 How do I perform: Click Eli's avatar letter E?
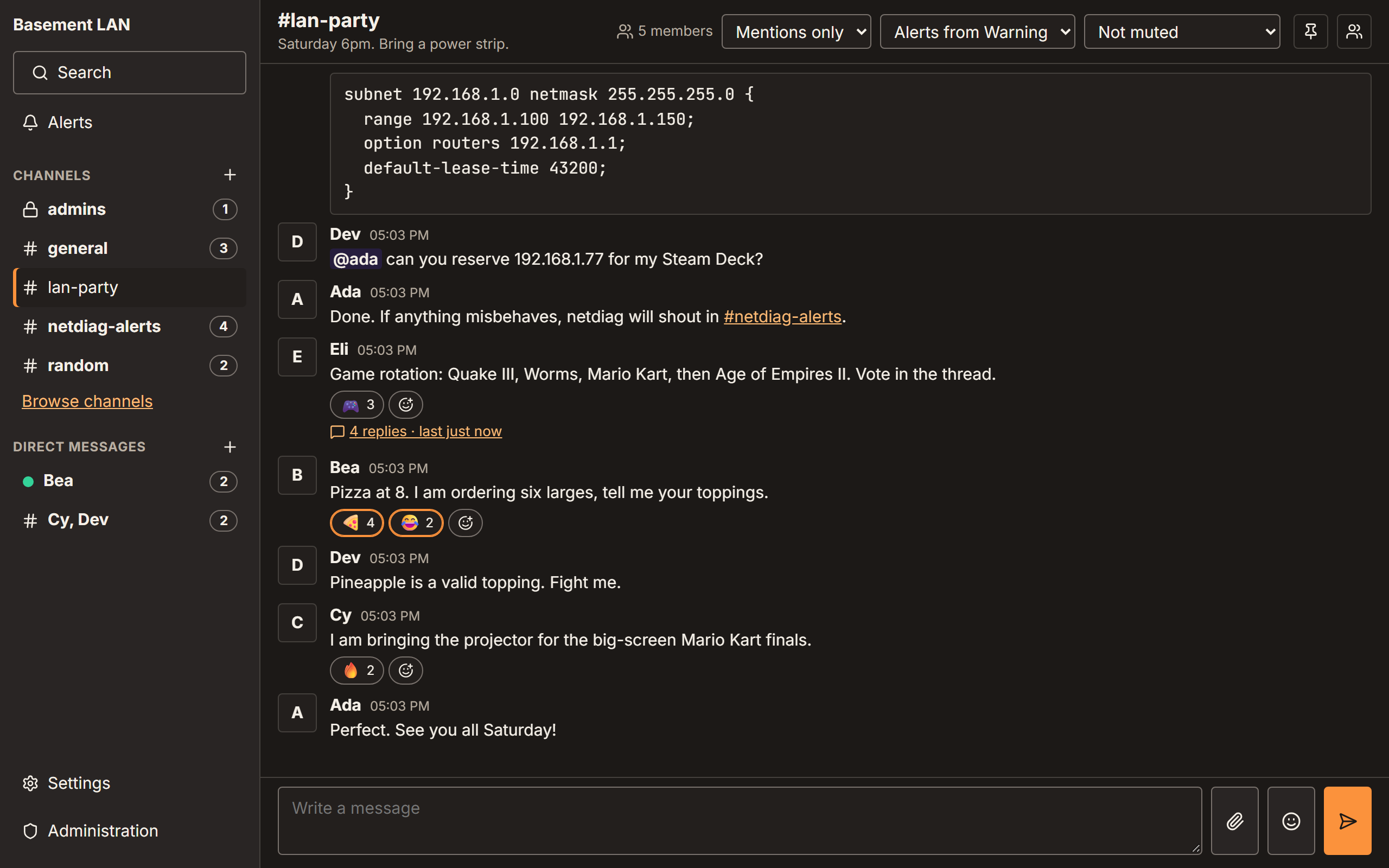click(297, 357)
